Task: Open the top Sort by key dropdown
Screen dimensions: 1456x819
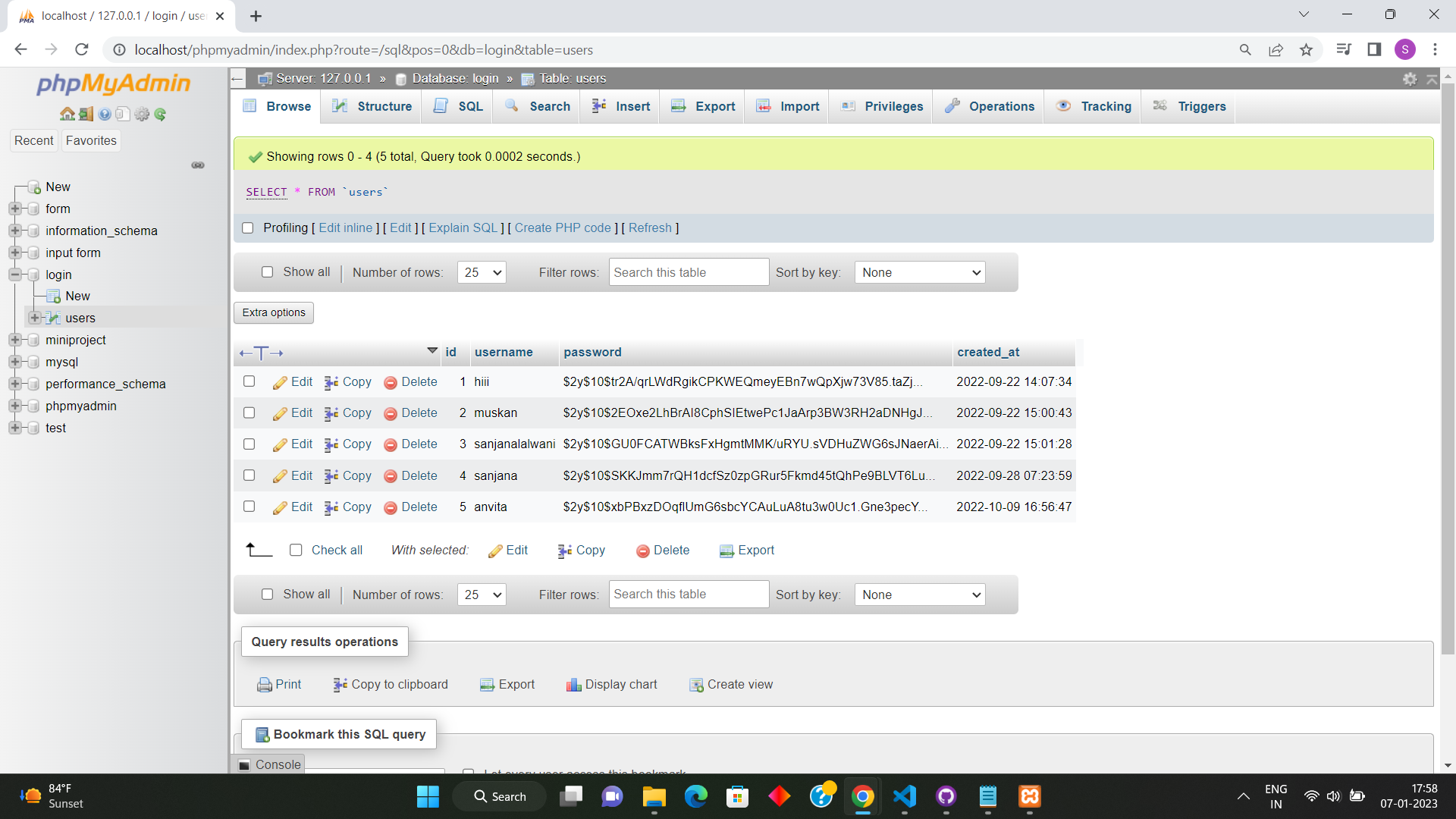Action: [919, 273]
